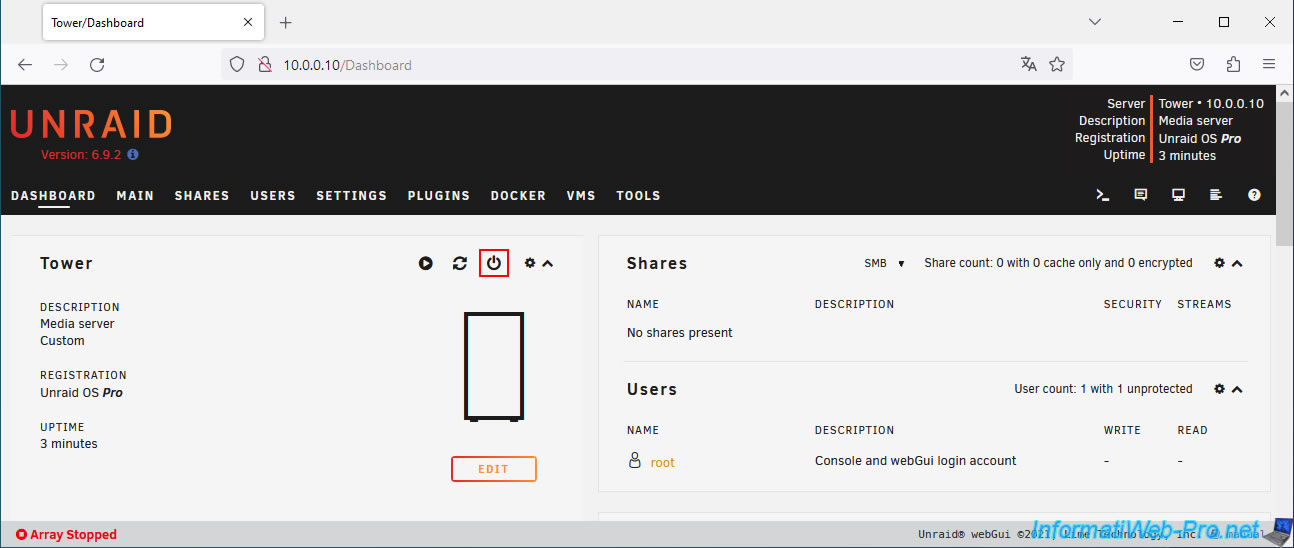The height and width of the screenshot is (548, 1294).
Task: Bookmark this page with star icon
Action: coord(1057,64)
